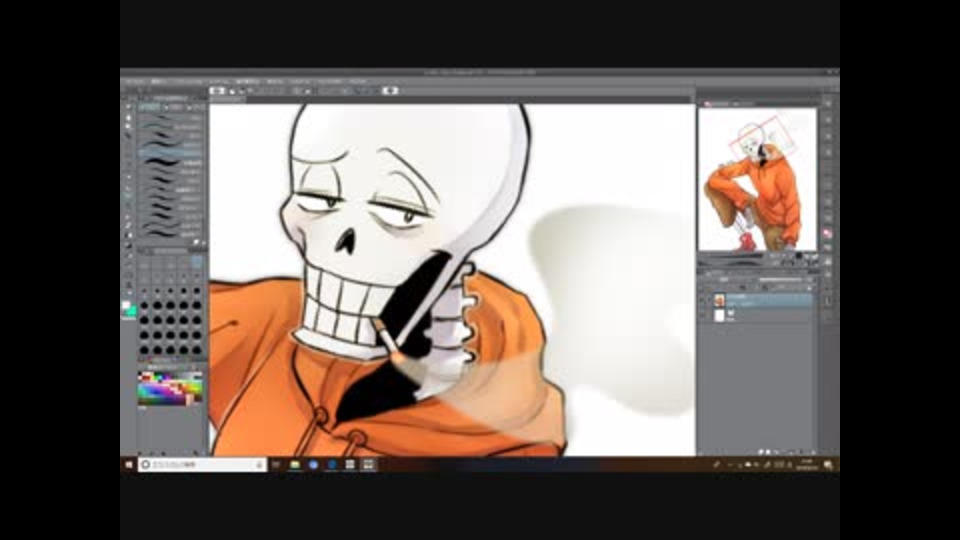Select the highlighted layer with character thumbnail
This screenshot has height=540, width=960.
click(762, 300)
